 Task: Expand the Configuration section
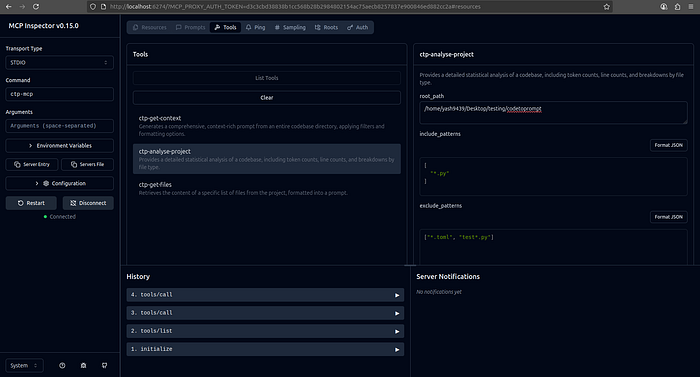pos(59,184)
